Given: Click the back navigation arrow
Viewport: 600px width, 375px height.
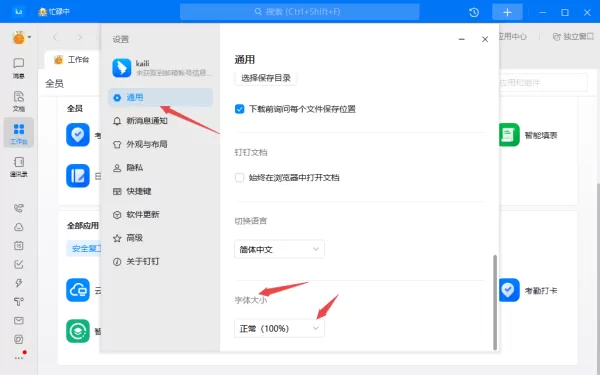Looking at the screenshot, I should (55, 37).
